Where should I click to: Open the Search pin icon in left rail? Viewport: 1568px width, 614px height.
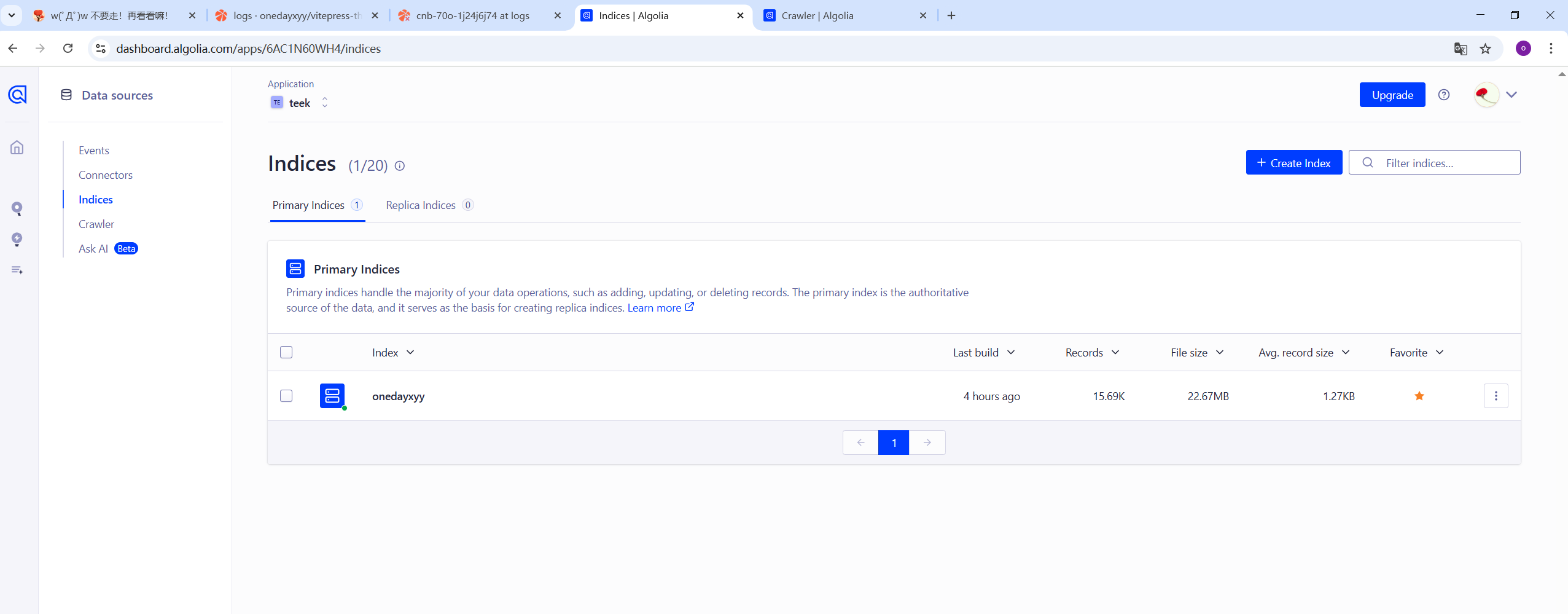tap(17, 209)
